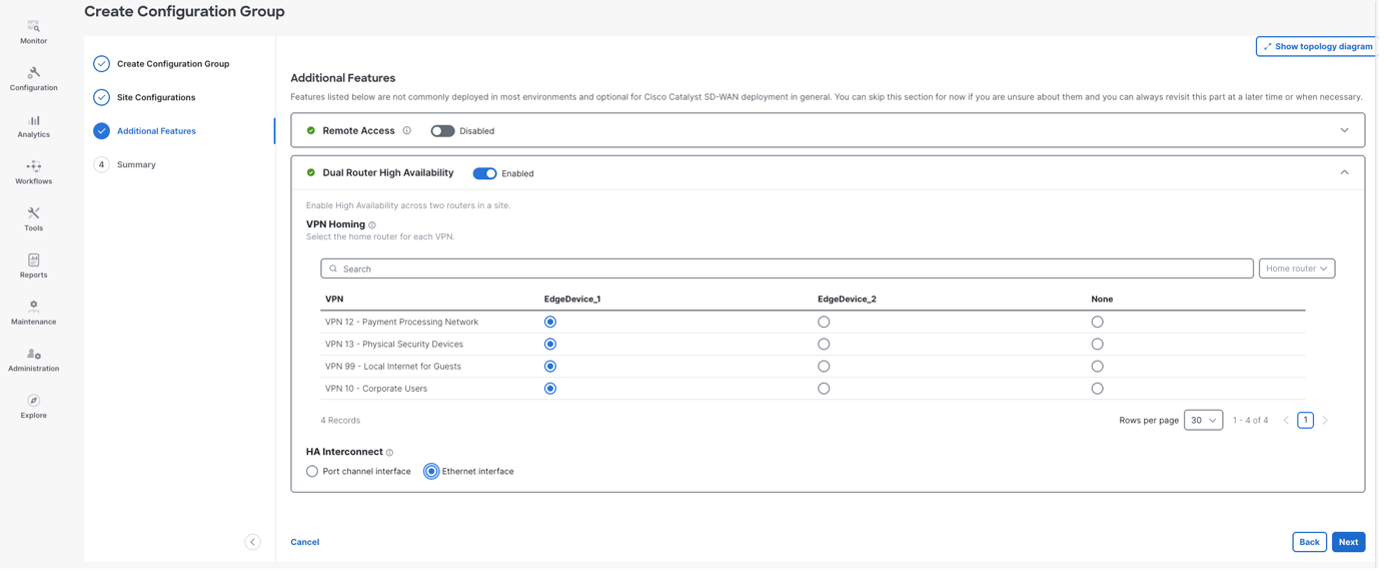
Task: Open the Administration icon
Action: [33, 354]
